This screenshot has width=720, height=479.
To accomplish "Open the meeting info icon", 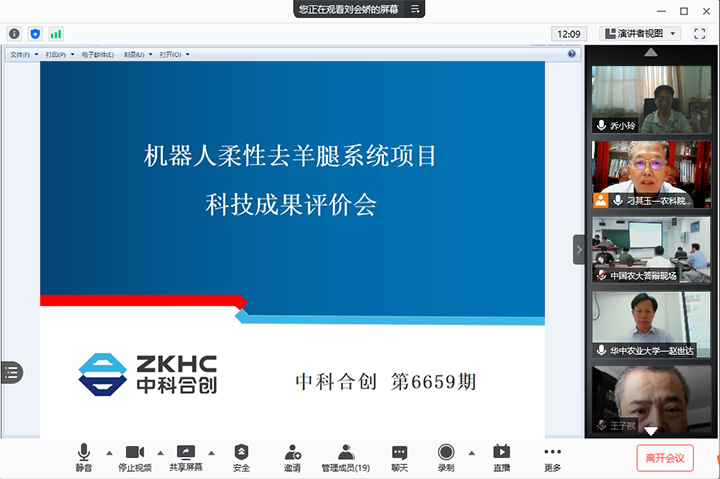I will tap(14, 34).
